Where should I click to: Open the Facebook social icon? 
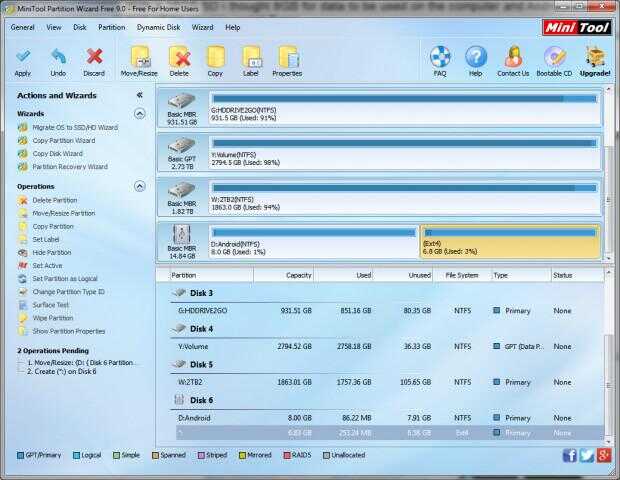(569, 455)
